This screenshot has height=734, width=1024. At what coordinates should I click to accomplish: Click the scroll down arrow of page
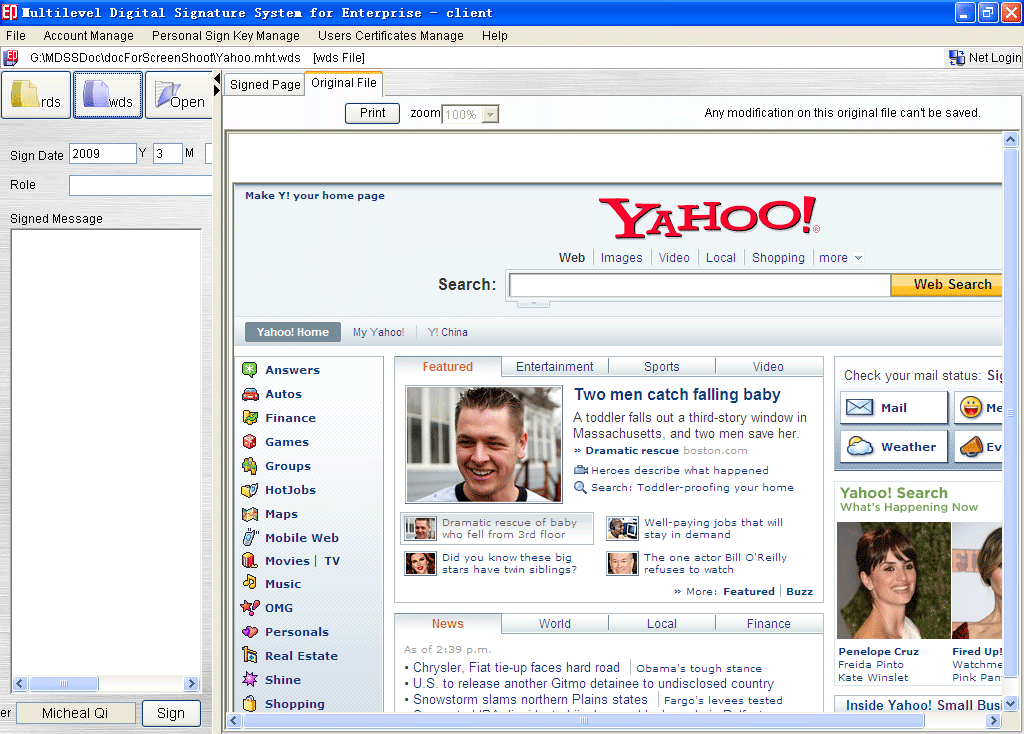[1010, 704]
